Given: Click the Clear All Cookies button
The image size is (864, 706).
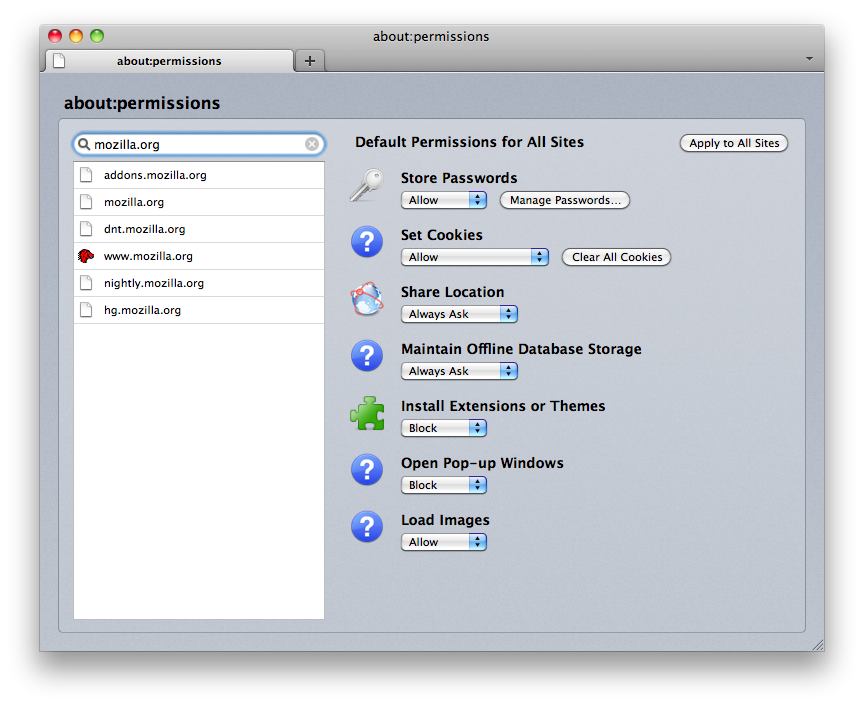Looking at the screenshot, I should tap(616, 257).
